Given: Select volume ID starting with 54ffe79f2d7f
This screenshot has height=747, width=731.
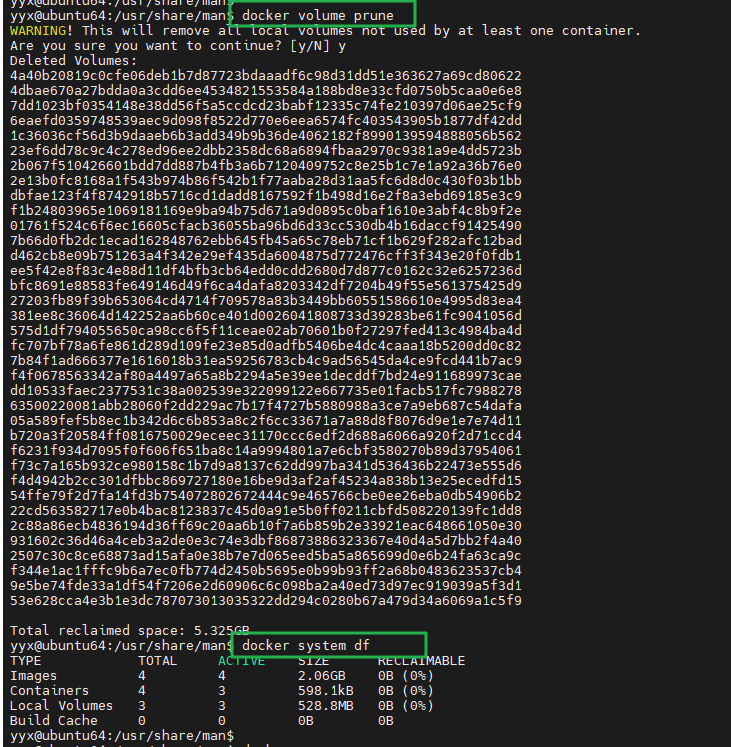Looking at the screenshot, I should [x=266, y=496].
